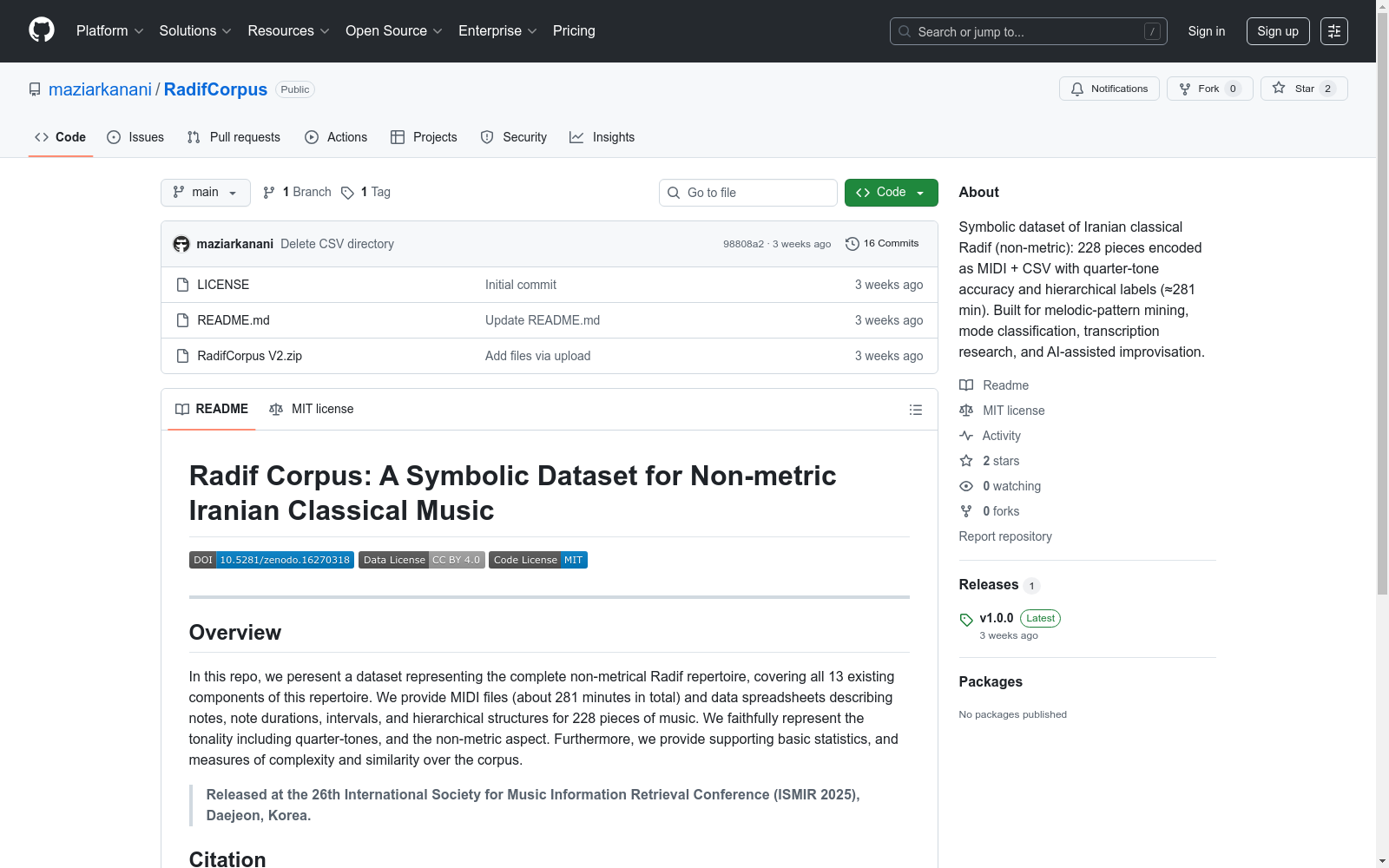Open the v1.0.0 release tag
This screenshot has width=1389, height=868.
pos(996,618)
